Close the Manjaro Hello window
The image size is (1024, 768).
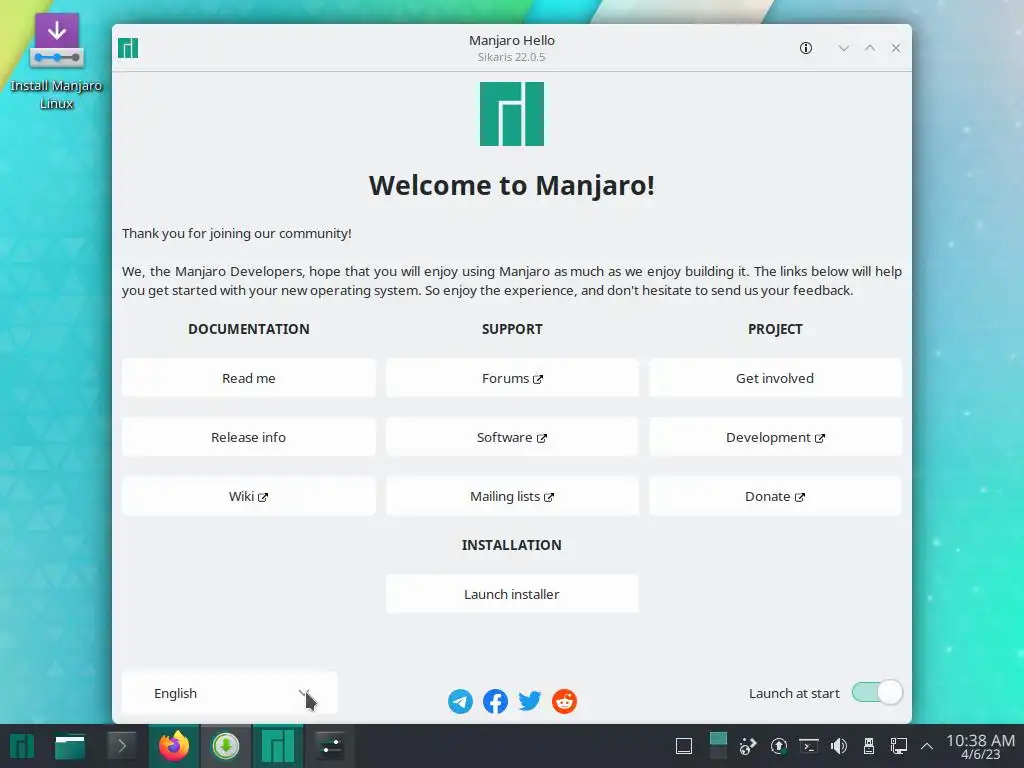click(896, 48)
